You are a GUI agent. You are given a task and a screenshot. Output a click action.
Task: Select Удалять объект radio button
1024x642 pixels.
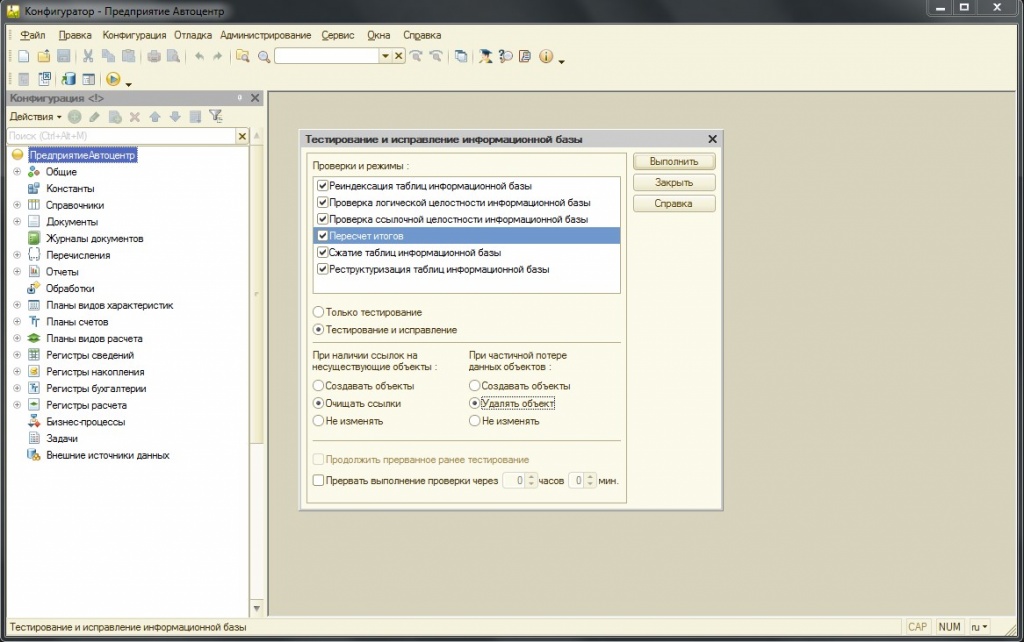[475, 404]
